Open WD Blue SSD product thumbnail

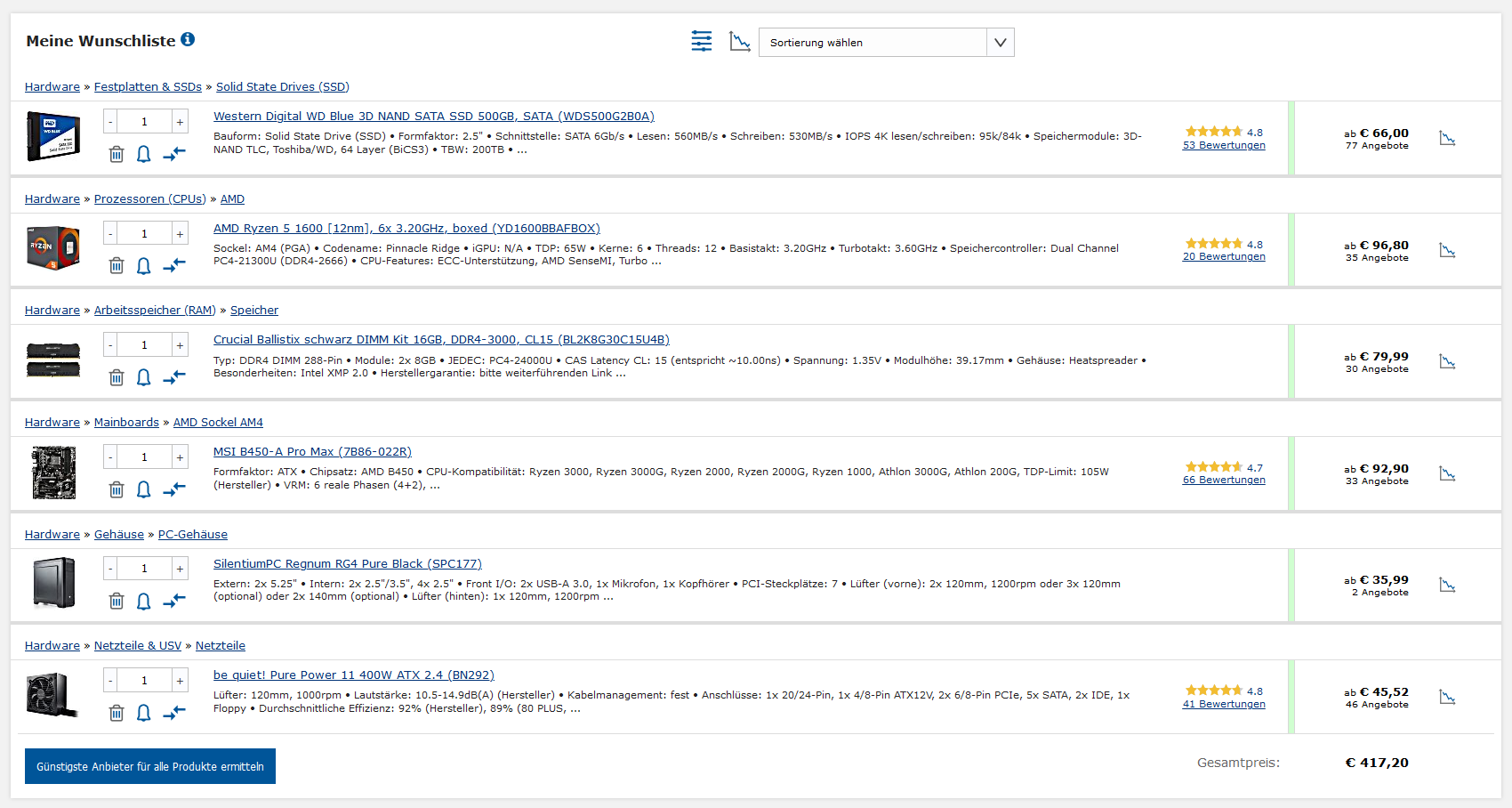coord(53,136)
